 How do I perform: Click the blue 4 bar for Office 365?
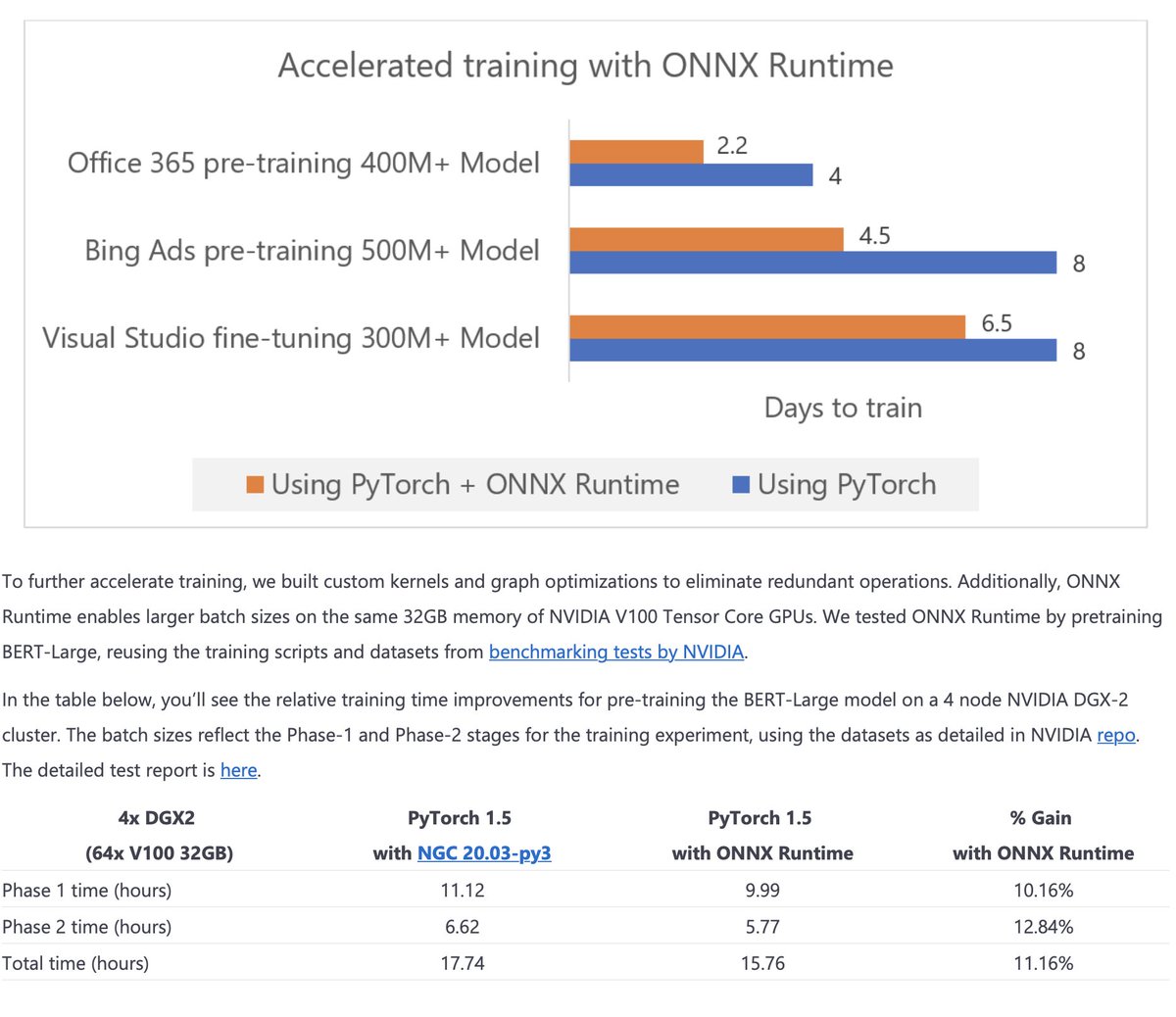pos(692,174)
